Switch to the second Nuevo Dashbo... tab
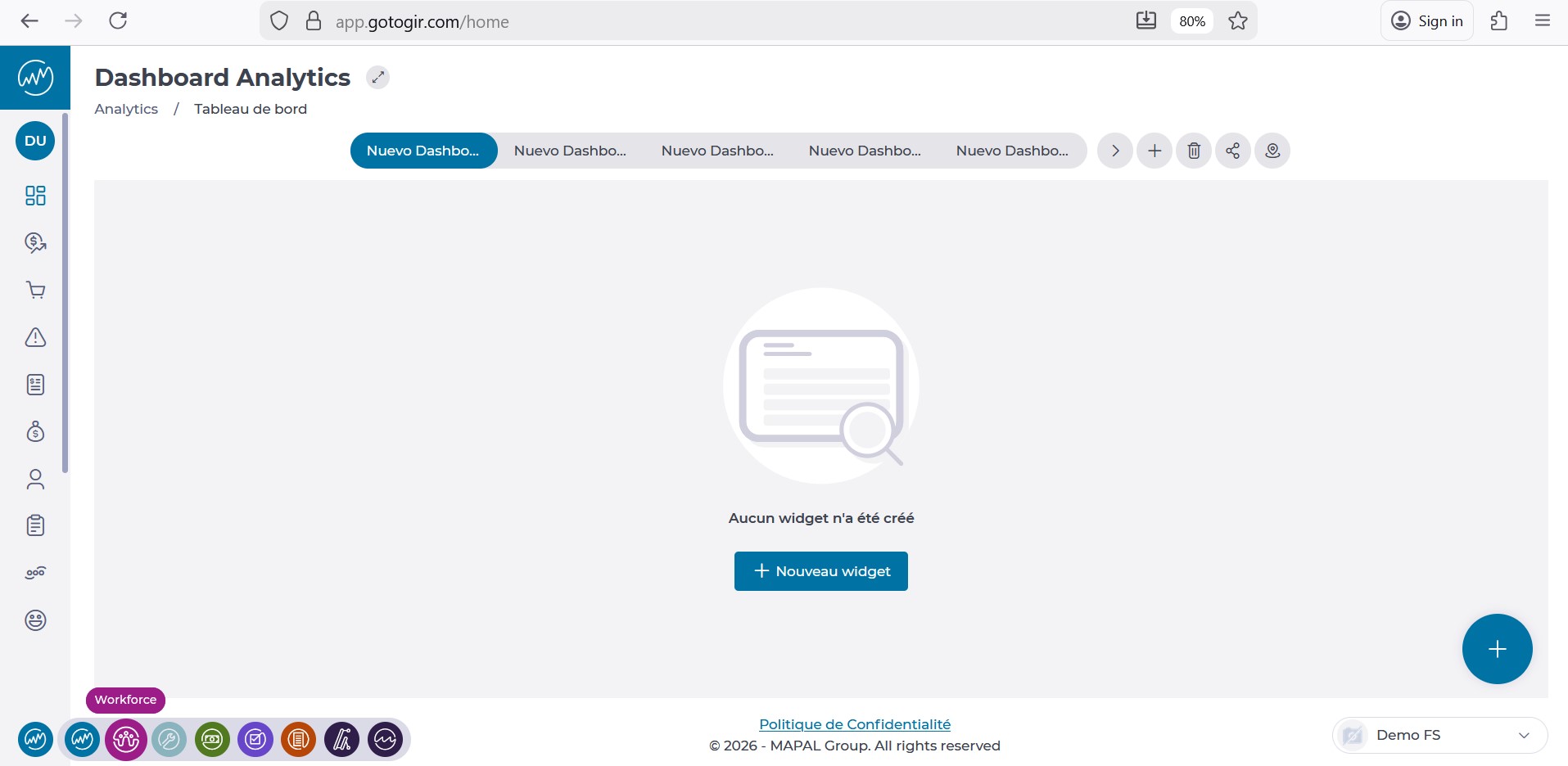Viewport: 1568px width, 766px height. pyautogui.click(x=570, y=151)
